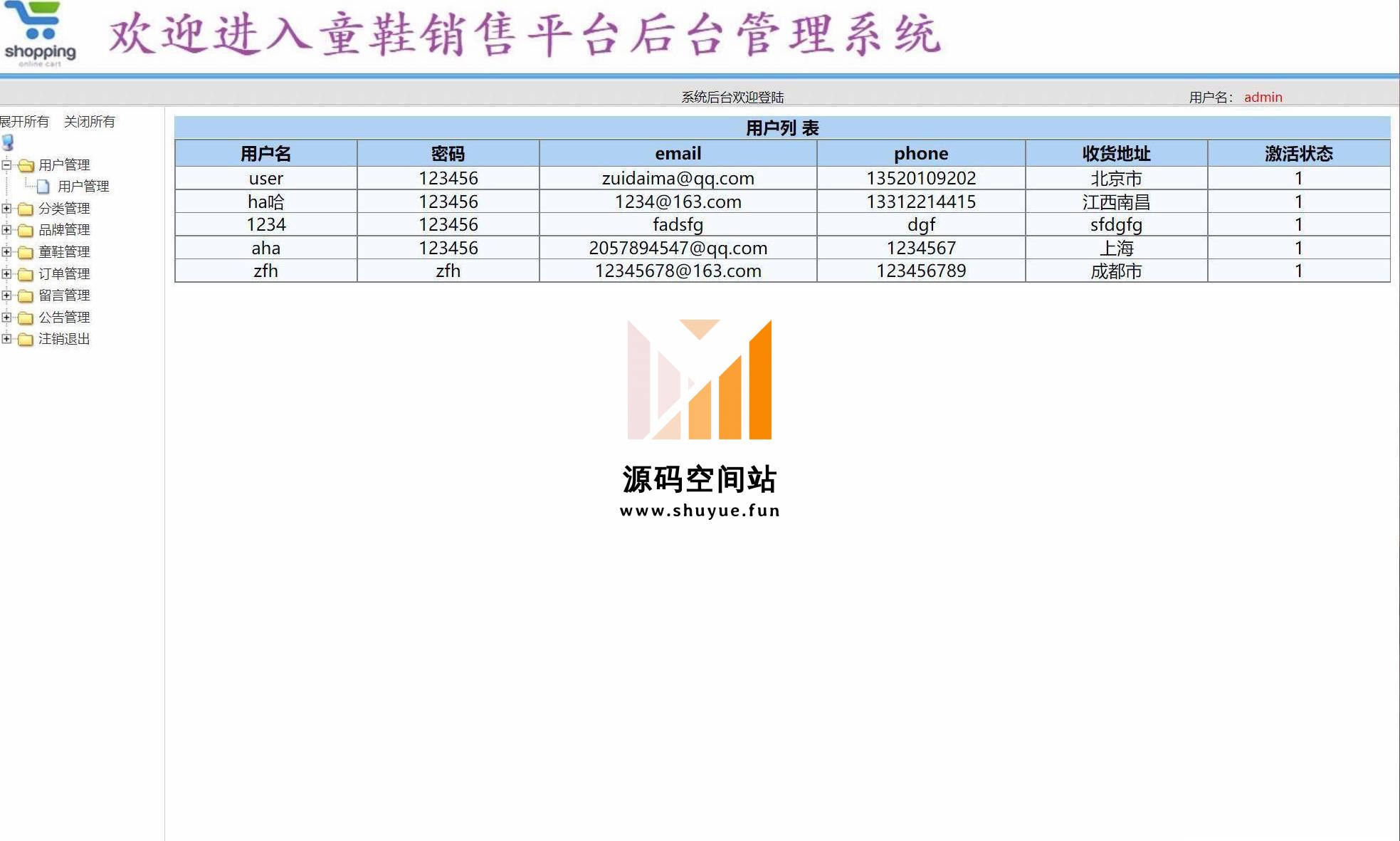Screen dimensions: 1400x841
Task: Collapse the 用户管理 tree node
Action: tap(6, 164)
